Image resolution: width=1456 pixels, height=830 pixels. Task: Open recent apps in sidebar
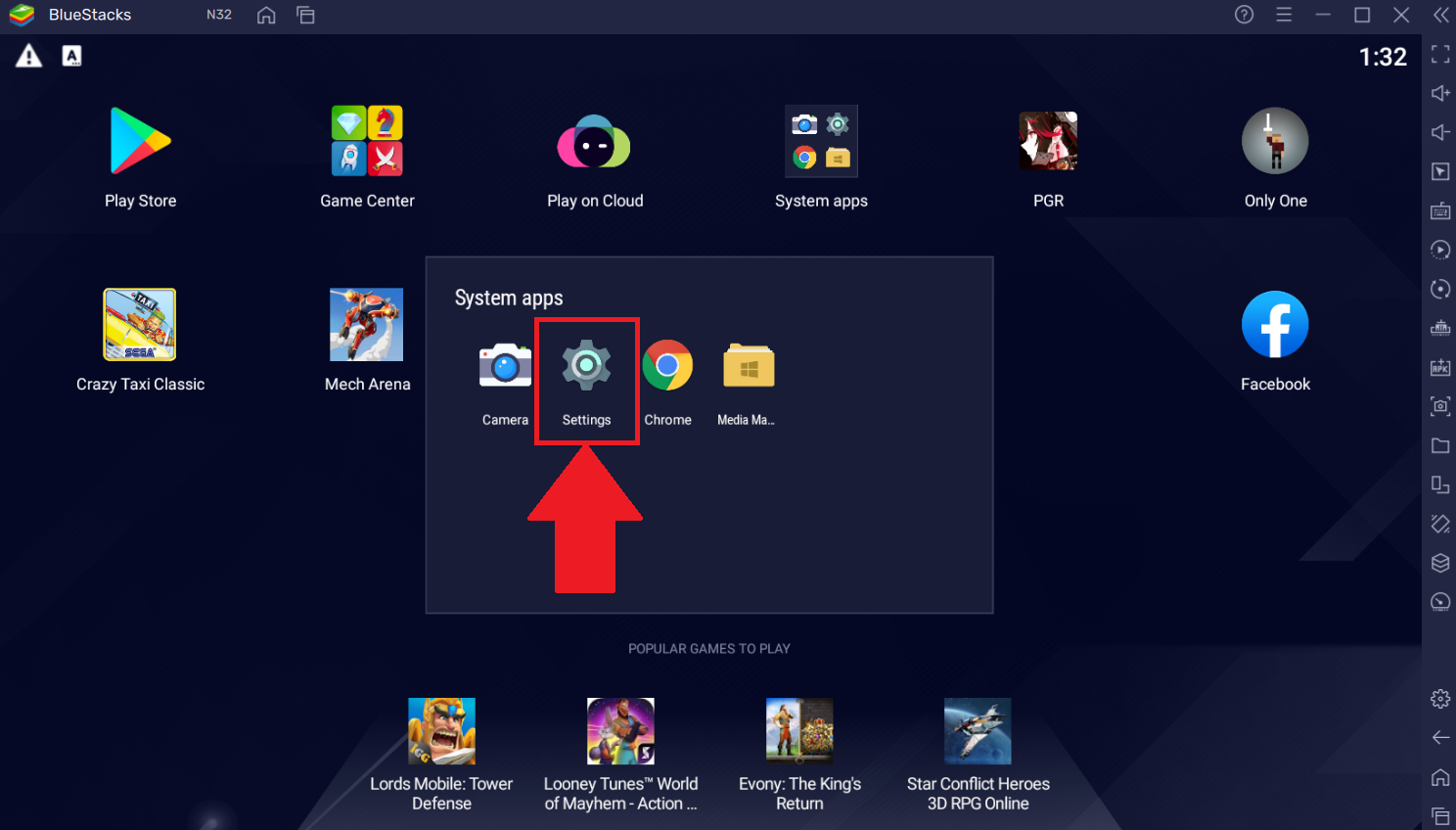point(1440,815)
